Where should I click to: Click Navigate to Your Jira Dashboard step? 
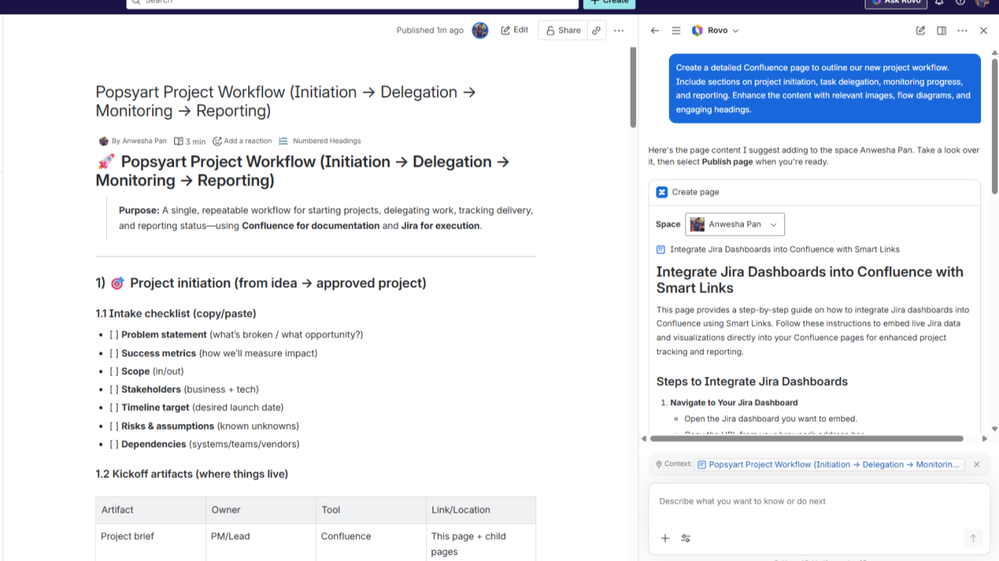734,402
